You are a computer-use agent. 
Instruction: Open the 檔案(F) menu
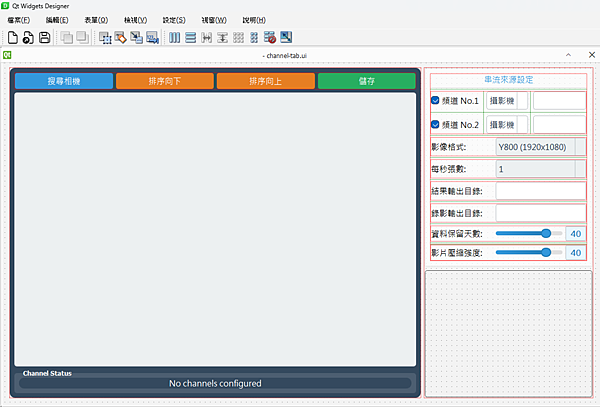[x=19, y=20]
